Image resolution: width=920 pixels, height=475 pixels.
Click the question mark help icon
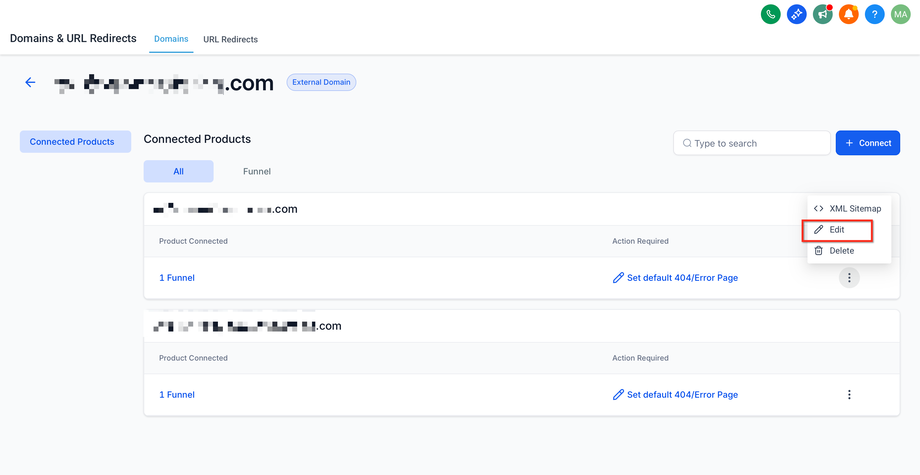874,14
